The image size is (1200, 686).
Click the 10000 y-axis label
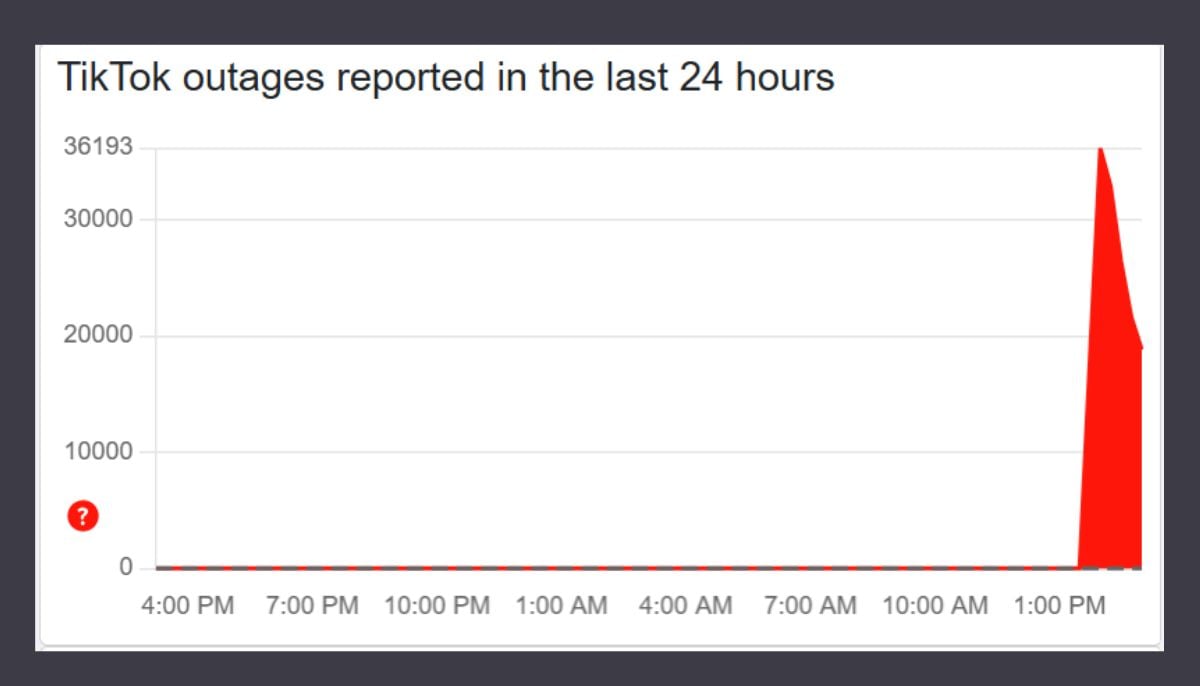98,451
